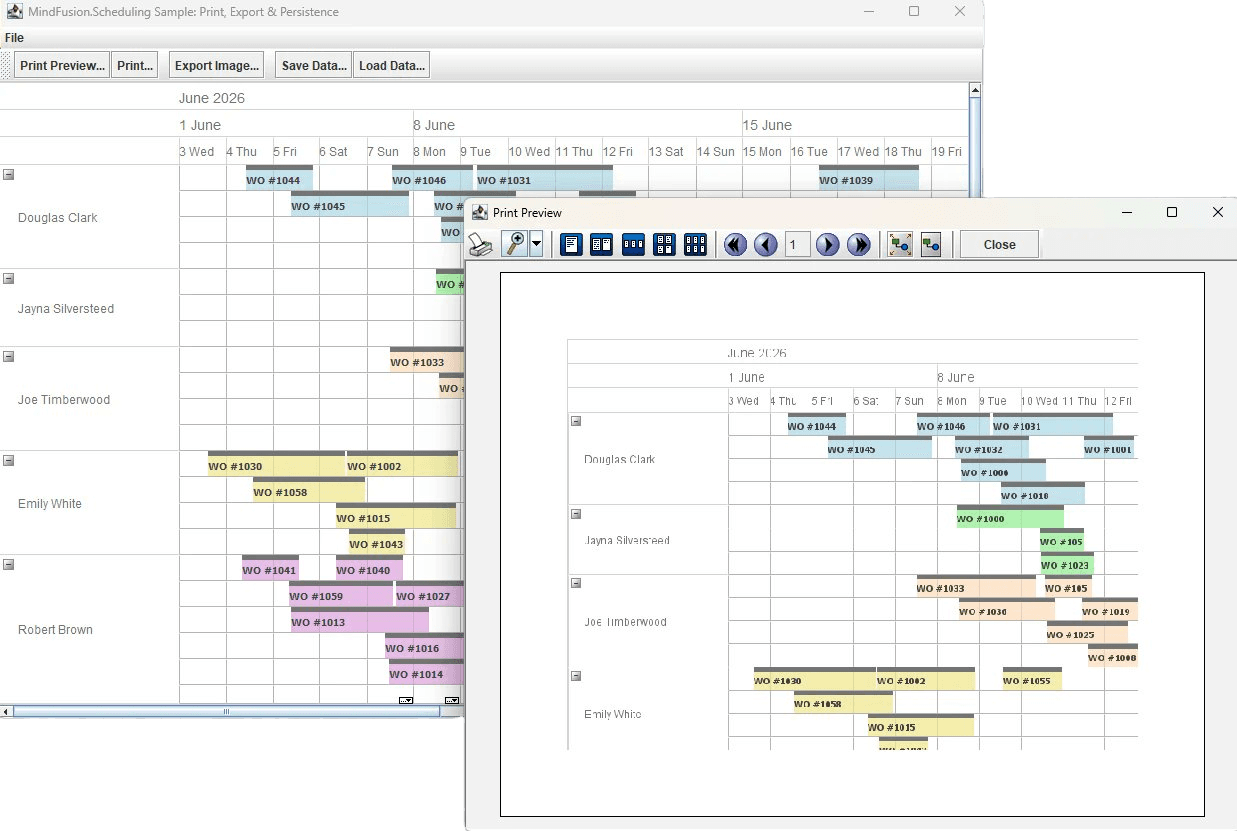Collapse the Douglas Clark group in main window

click(9, 174)
